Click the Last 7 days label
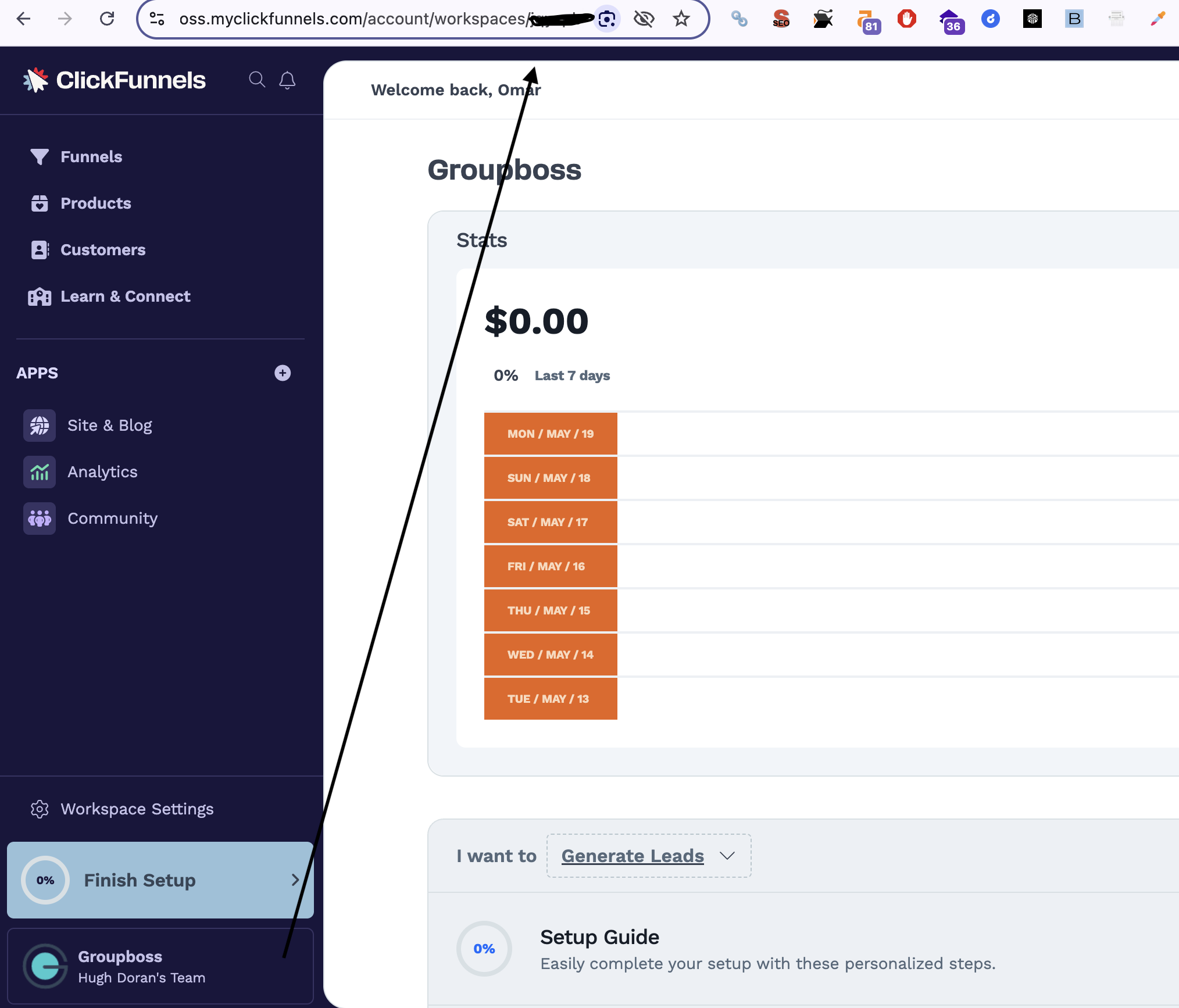1179x1008 pixels. click(572, 376)
